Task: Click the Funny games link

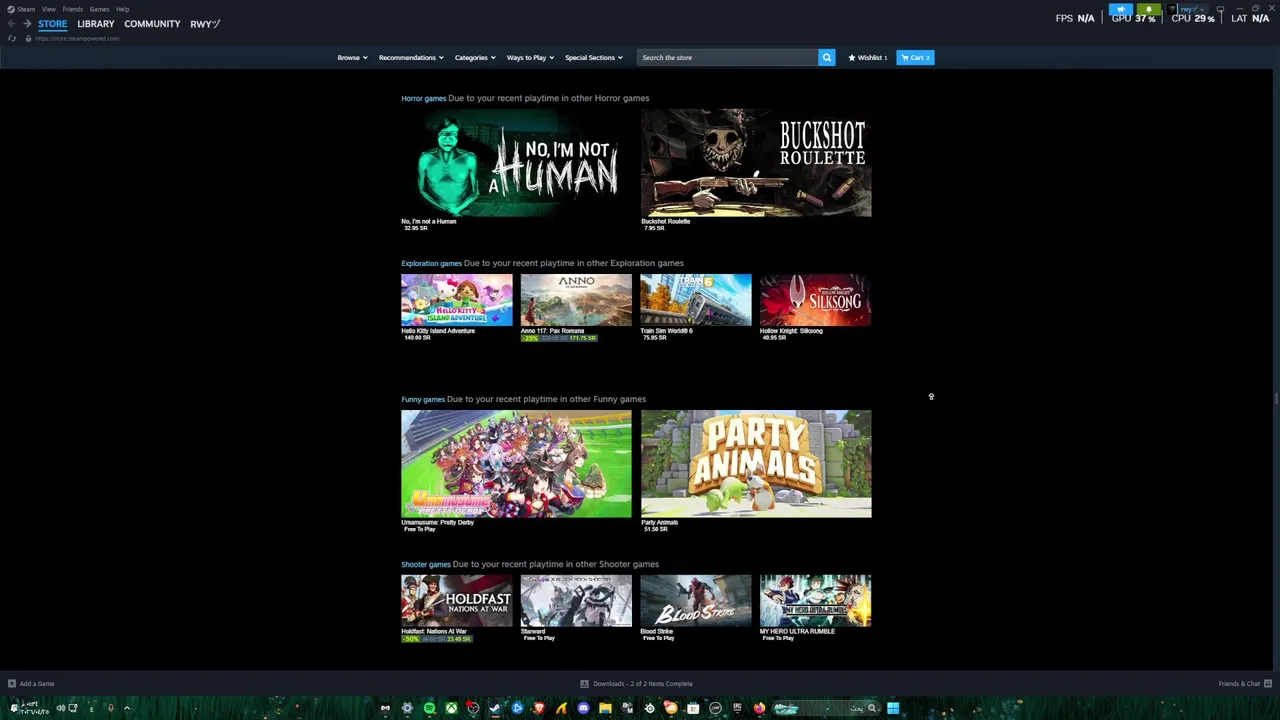Action: (x=423, y=399)
